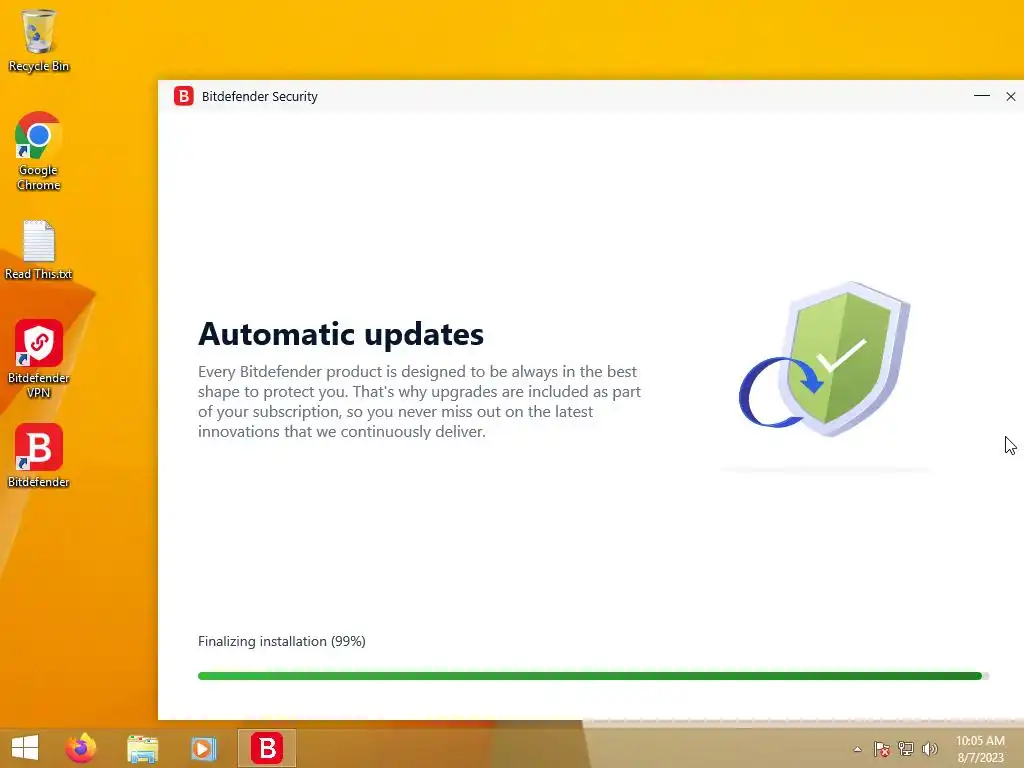
Task: Open the network tray icon
Action: click(906, 749)
